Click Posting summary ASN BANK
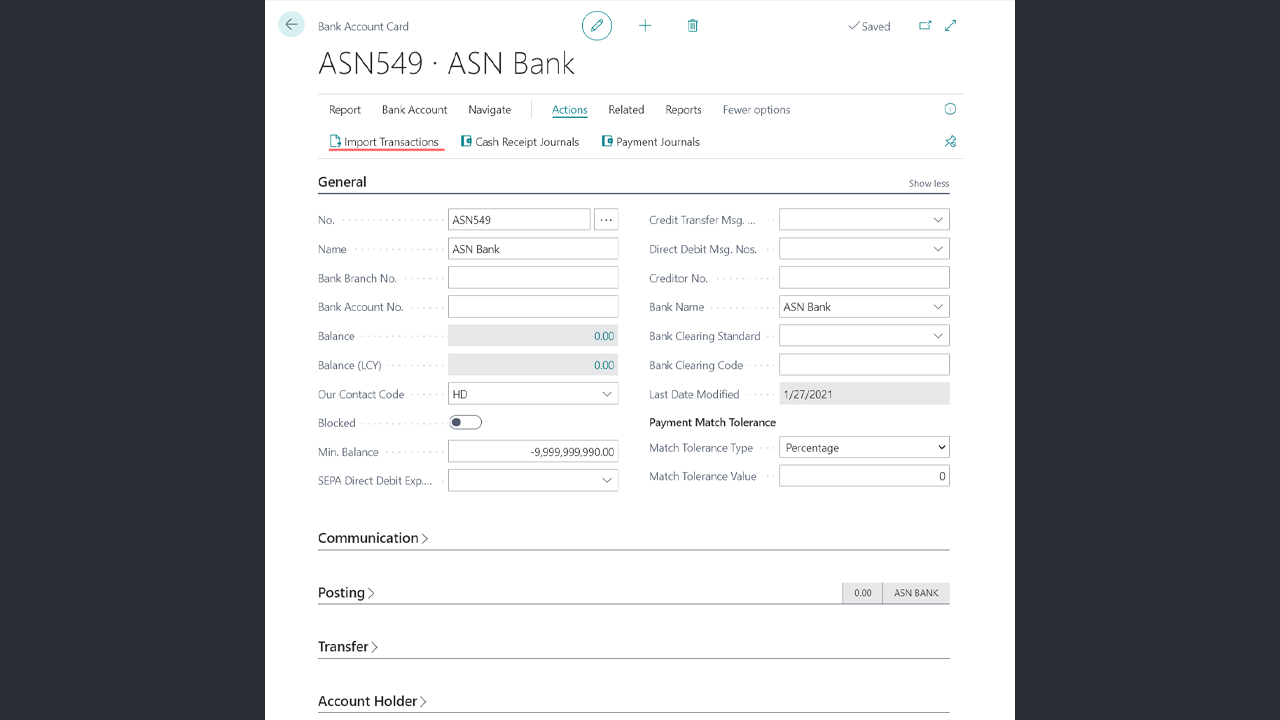Screen dimensions: 1280x720 coord(916,593)
